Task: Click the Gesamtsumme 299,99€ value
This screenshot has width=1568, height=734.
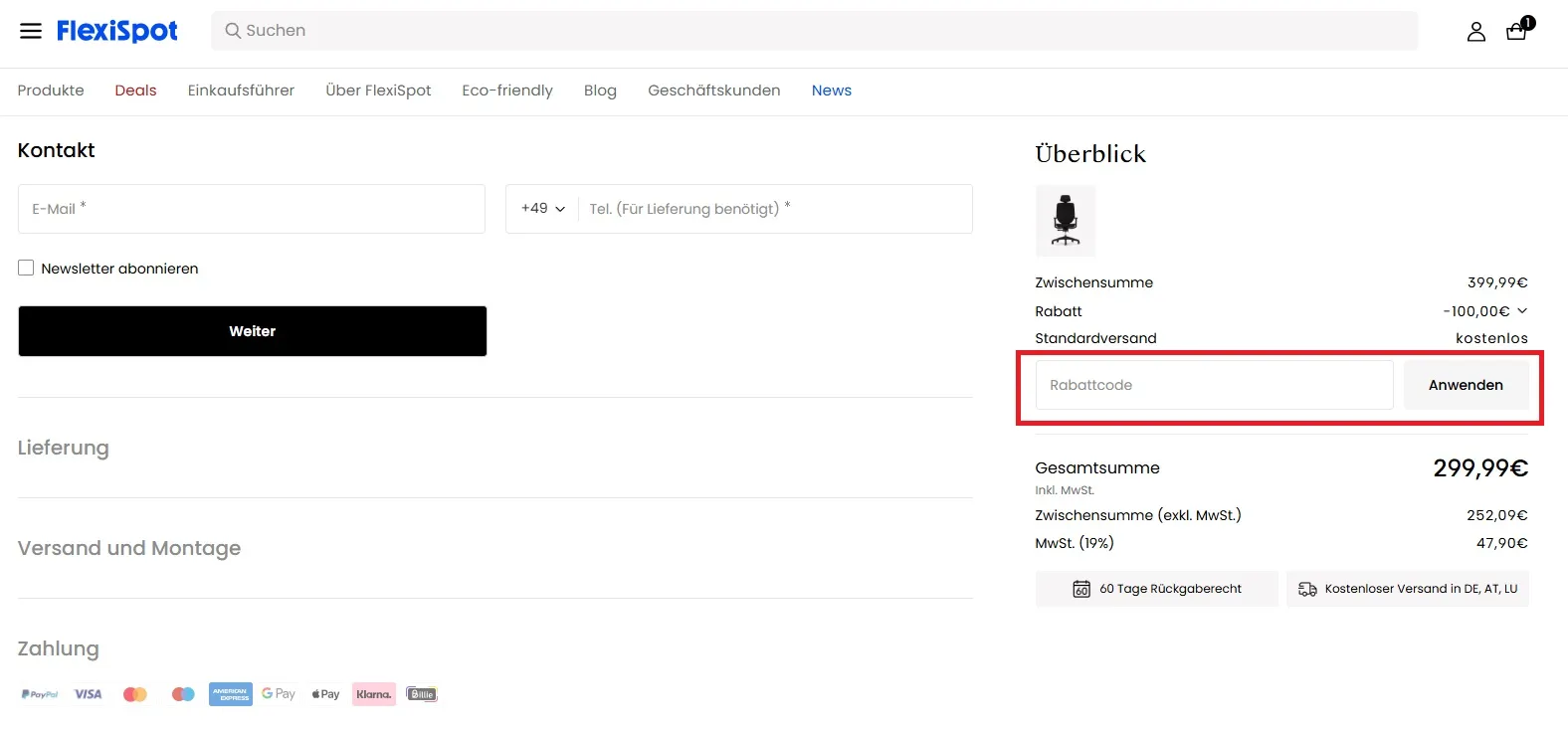Action: tap(1480, 467)
